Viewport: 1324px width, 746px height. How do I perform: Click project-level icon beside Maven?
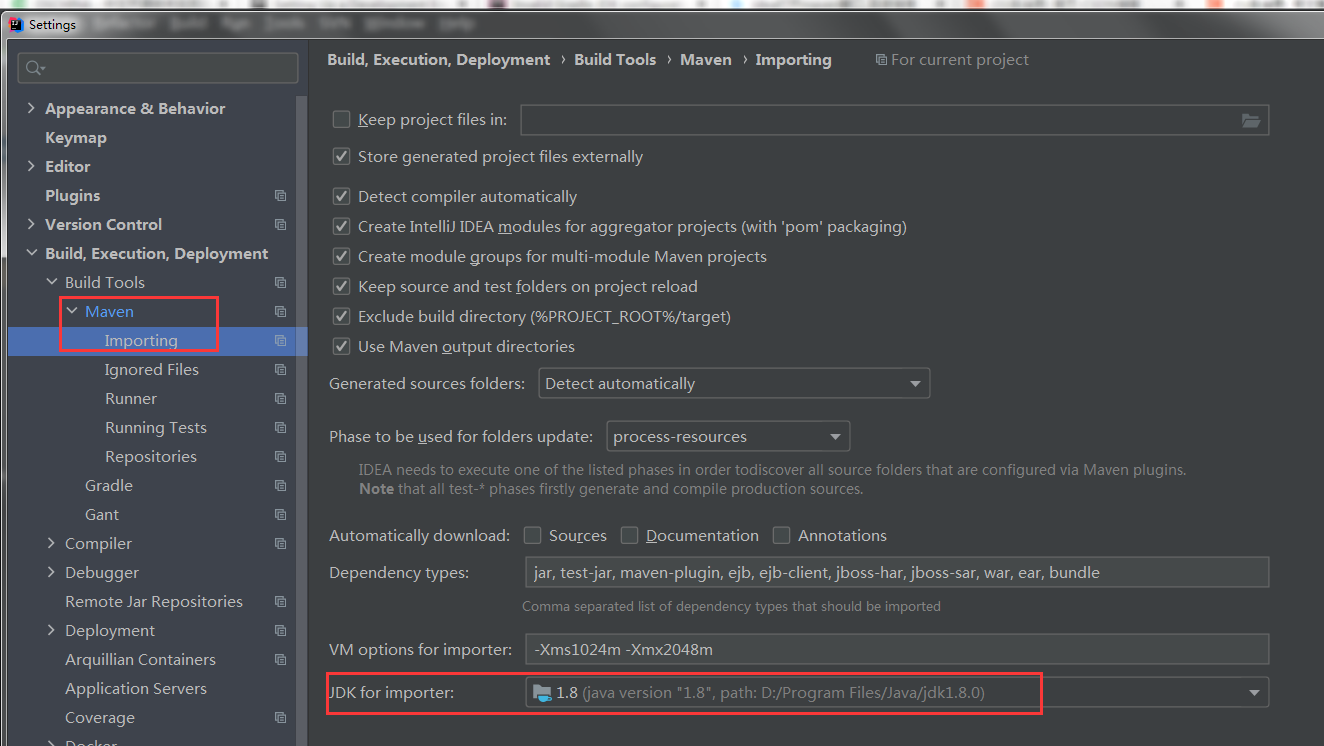pyautogui.click(x=280, y=312)
